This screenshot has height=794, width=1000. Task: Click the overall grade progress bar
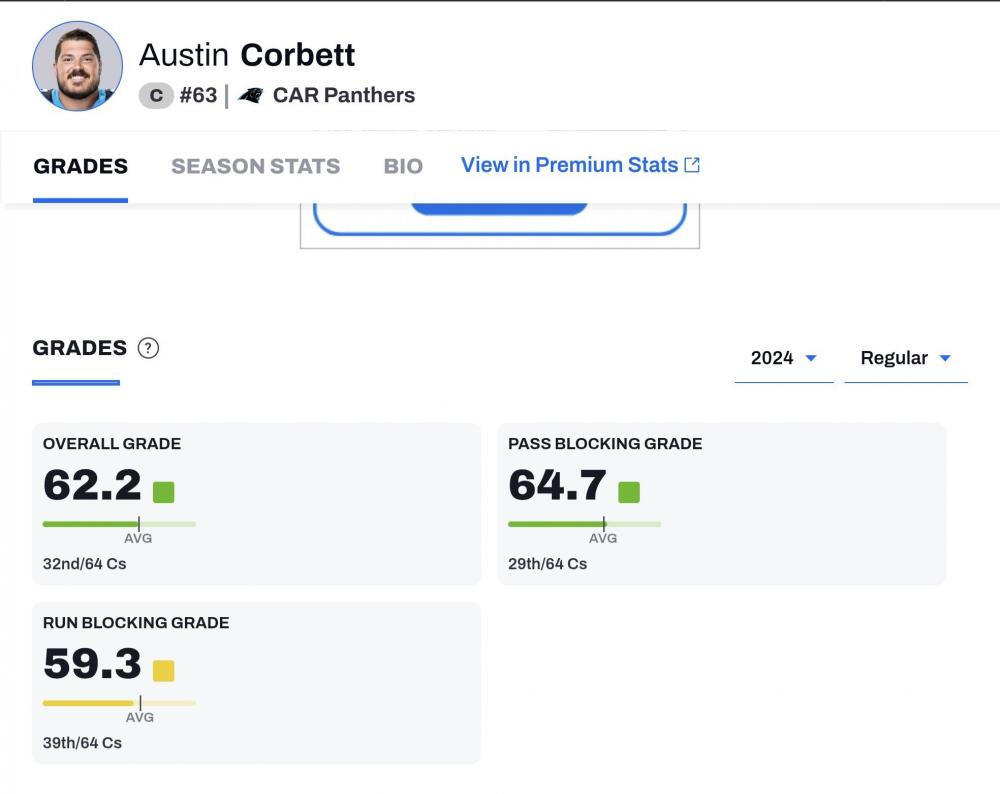pos(119,523)
